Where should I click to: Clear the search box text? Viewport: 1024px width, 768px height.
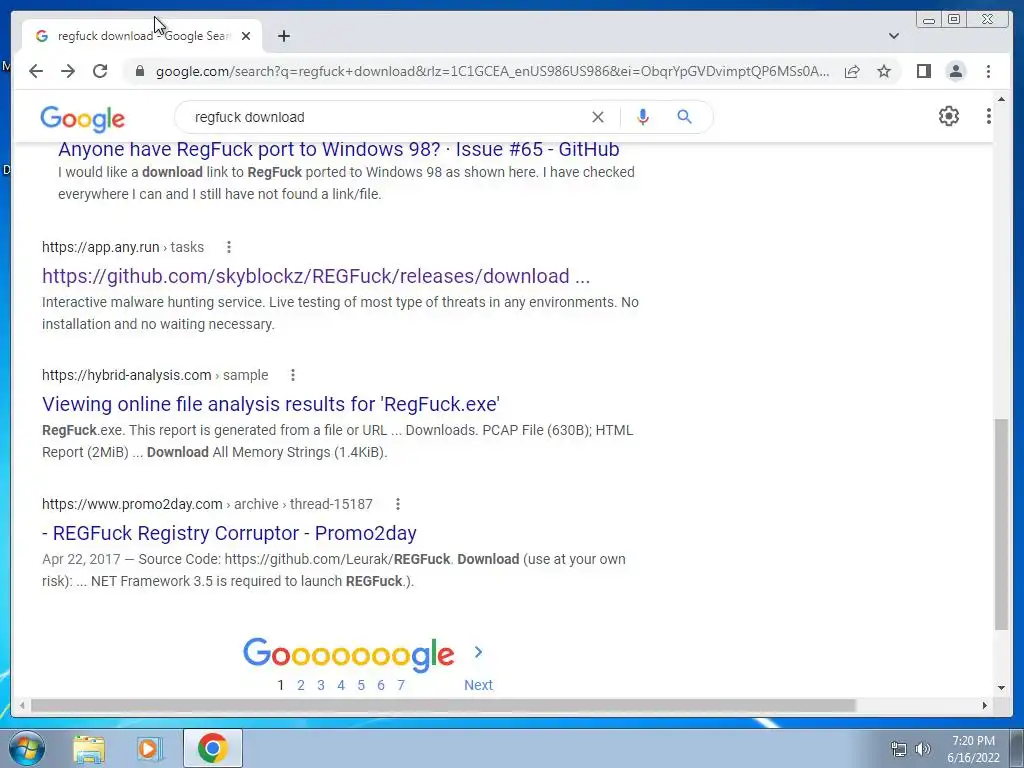(598, 117)
